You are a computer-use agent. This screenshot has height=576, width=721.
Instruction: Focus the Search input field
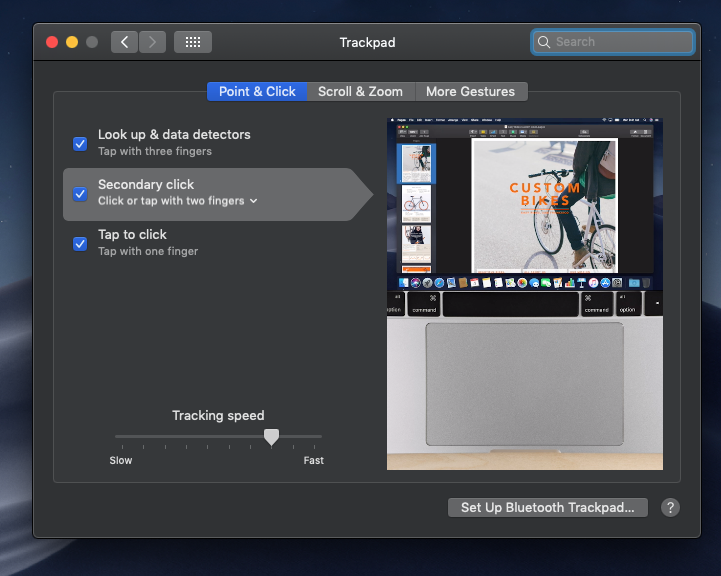click(620, 42)
